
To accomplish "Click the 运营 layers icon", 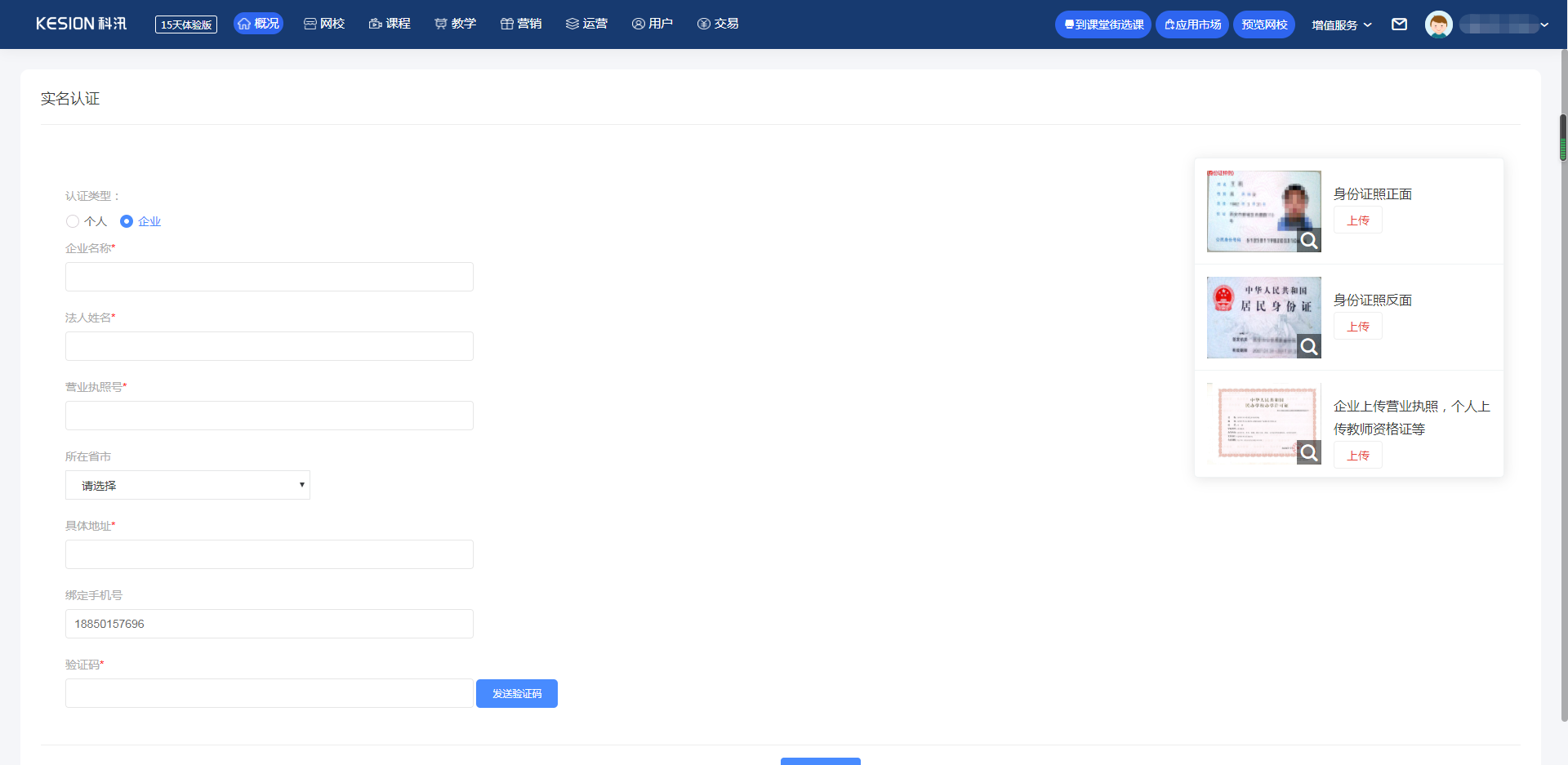I will coord(572,24).
